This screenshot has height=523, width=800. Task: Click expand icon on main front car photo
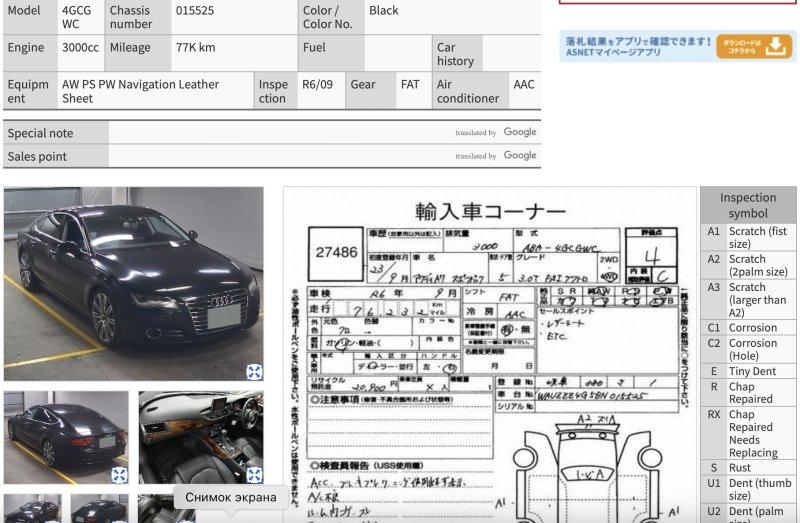254,372
